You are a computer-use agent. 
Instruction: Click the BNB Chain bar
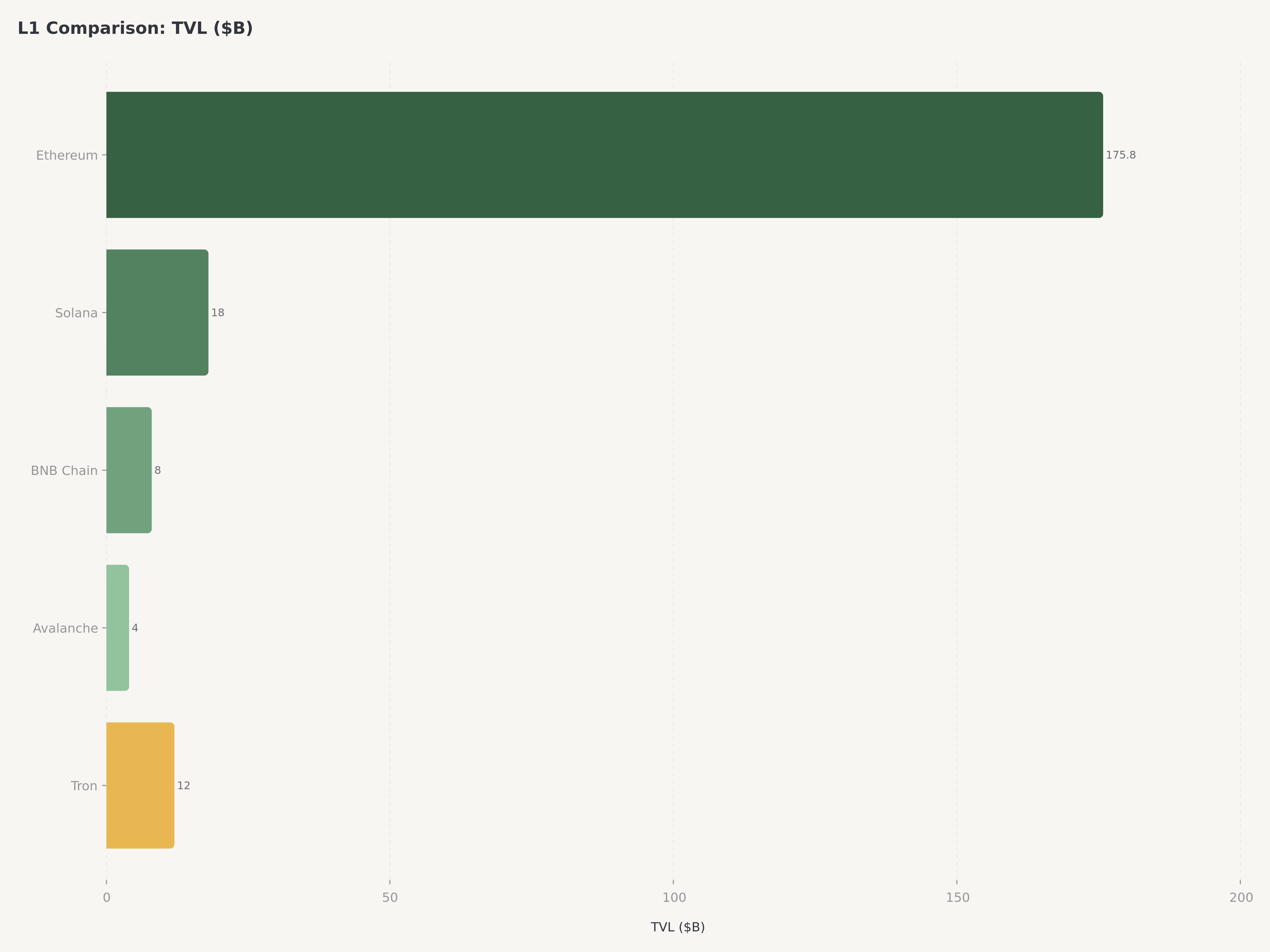click(129, 470)
